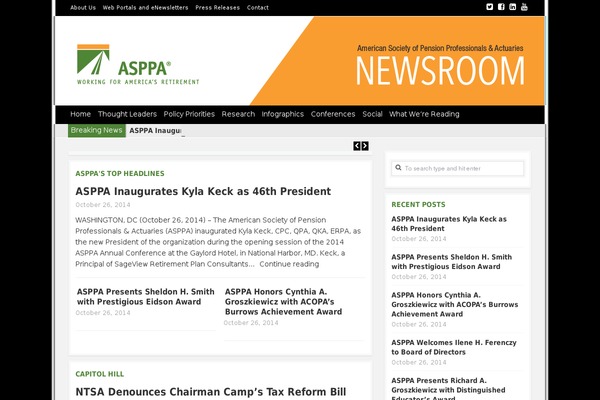600x400 pixels.
Task: Click the search magnifier icon
Action: [x=398, y=168]
